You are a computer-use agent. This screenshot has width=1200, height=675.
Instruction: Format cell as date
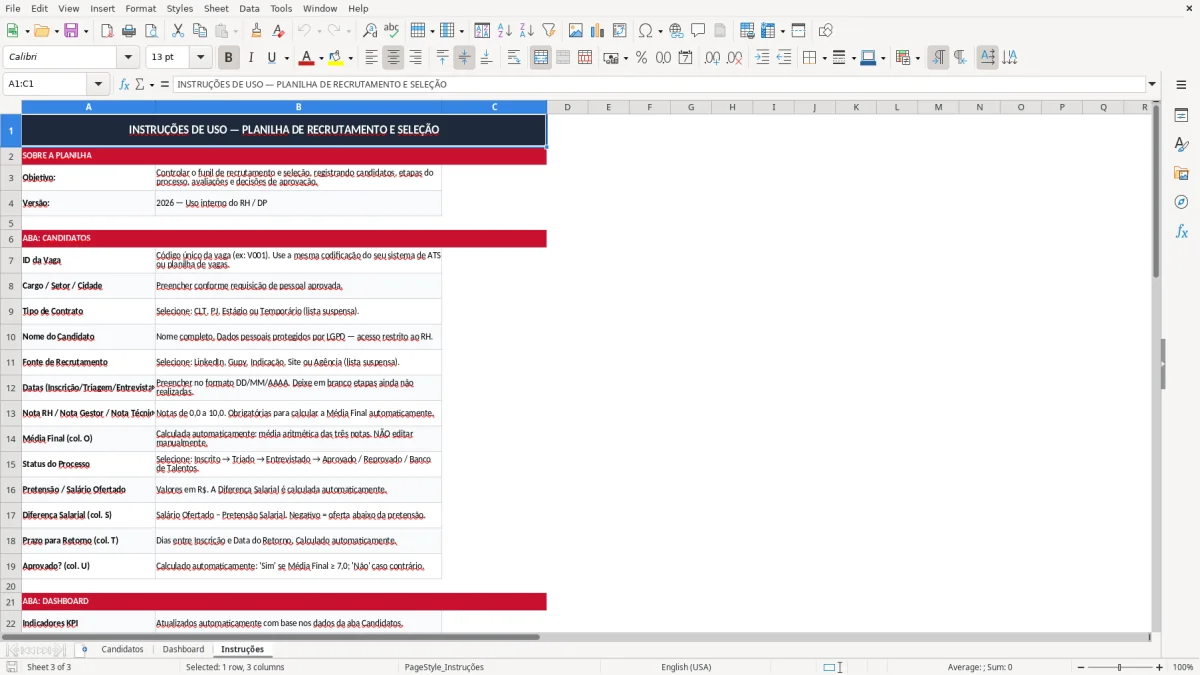(686, 58)
